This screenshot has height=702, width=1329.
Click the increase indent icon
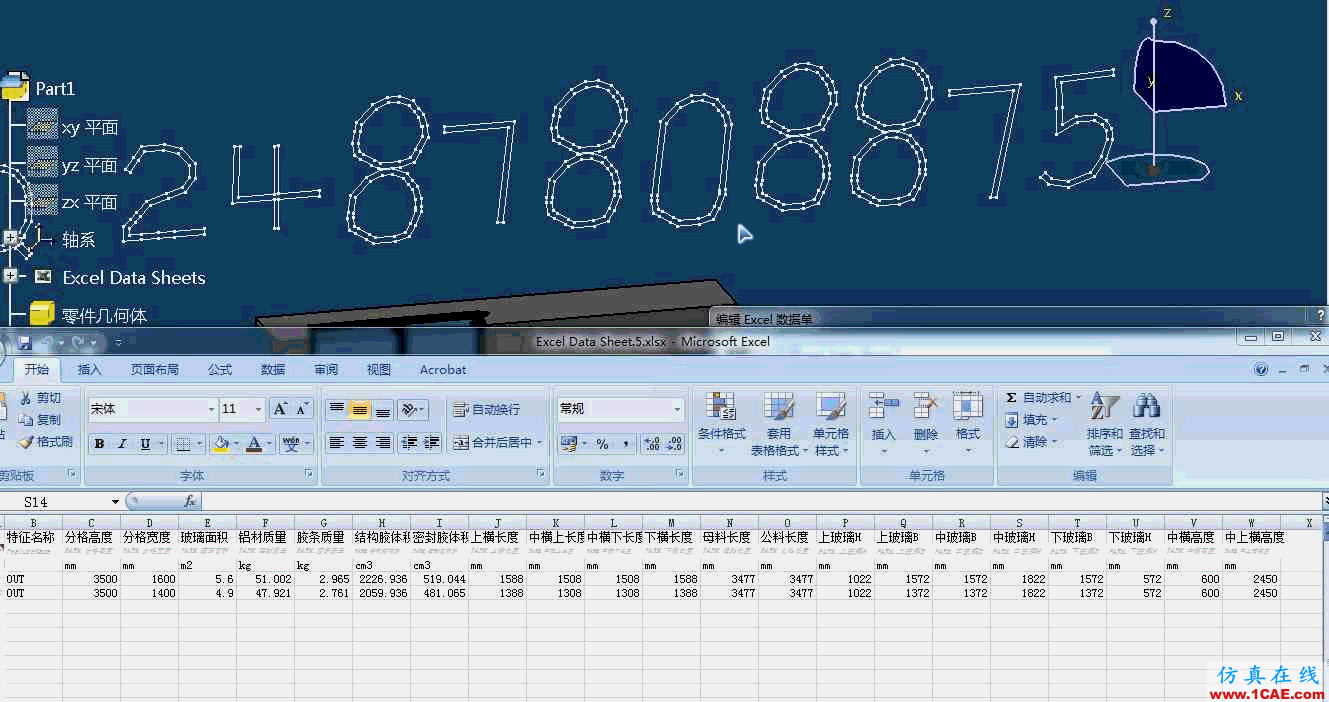(x=431, y=443)
